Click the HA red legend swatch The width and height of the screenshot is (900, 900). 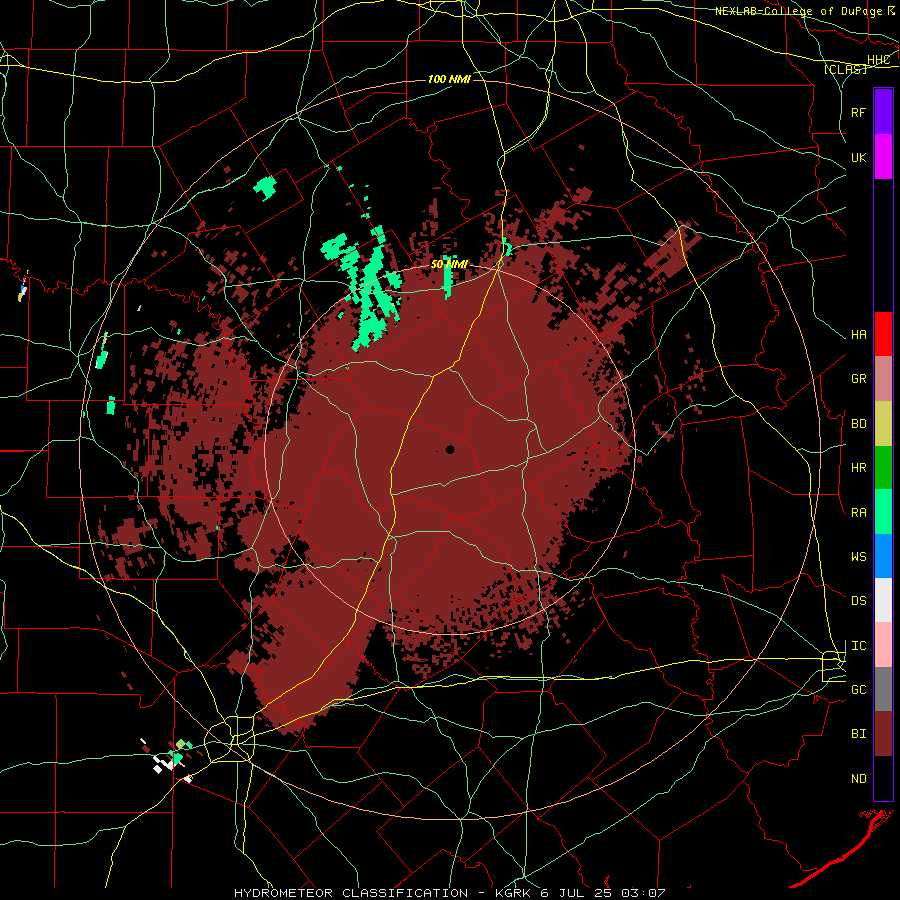point(883,334)
